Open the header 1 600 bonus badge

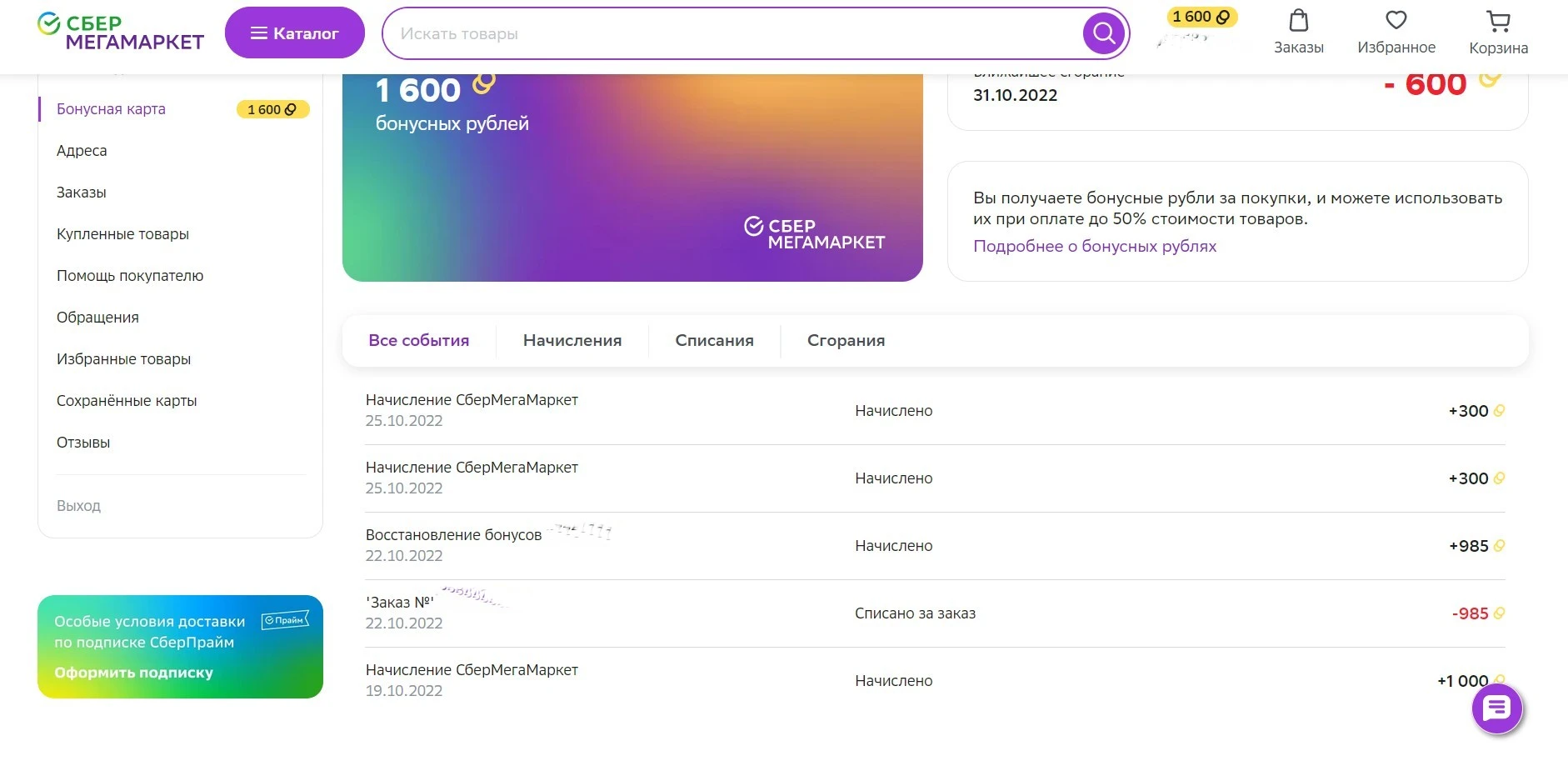tap(1201, 17)
